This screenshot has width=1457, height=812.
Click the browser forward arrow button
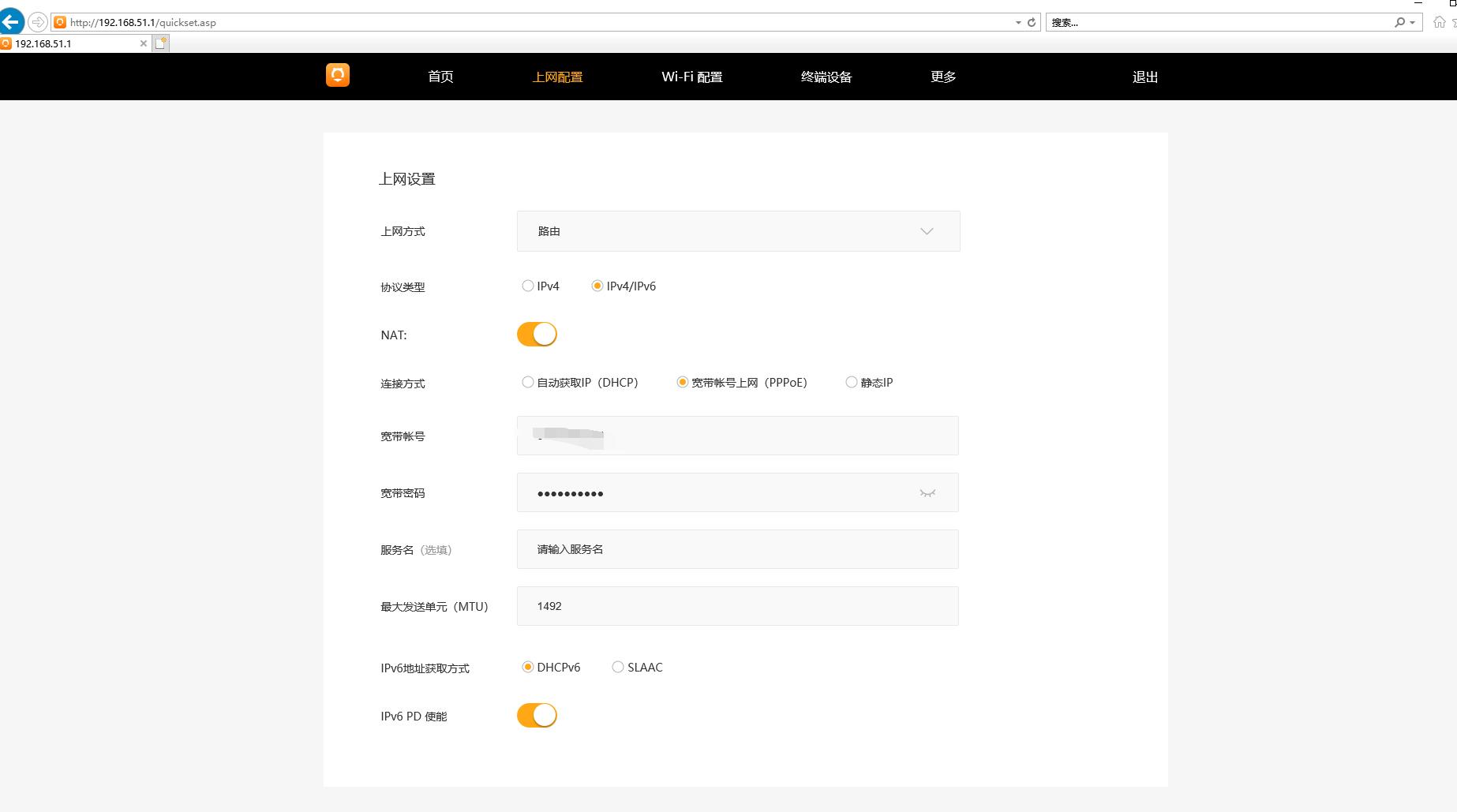pyautogui.click(x=37, y=22)
